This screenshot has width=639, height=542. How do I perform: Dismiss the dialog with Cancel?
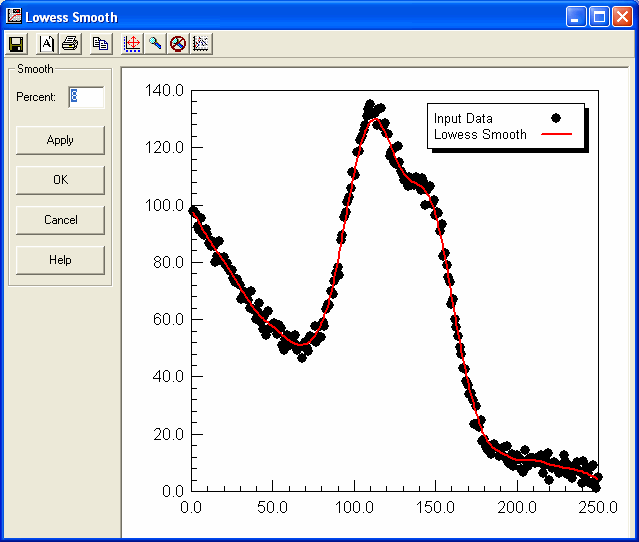click(60, 220)
